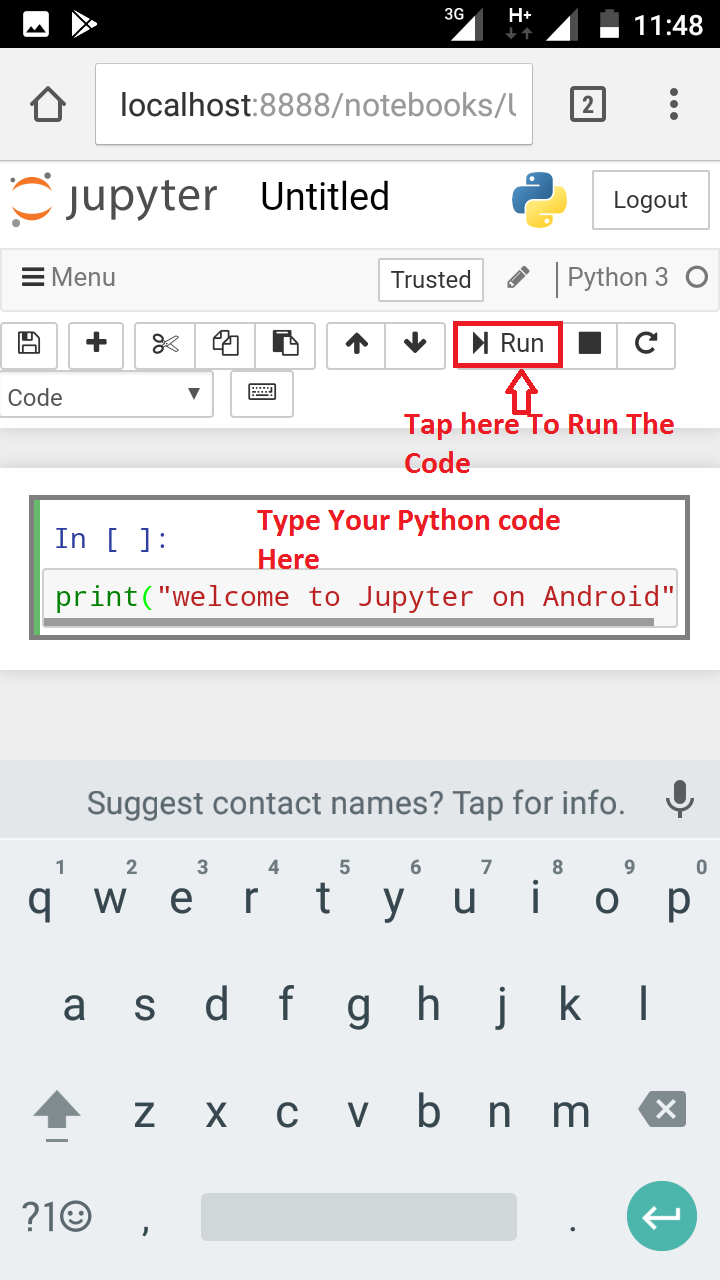Click the Python 3 kernel label

[x=617, y=277]
